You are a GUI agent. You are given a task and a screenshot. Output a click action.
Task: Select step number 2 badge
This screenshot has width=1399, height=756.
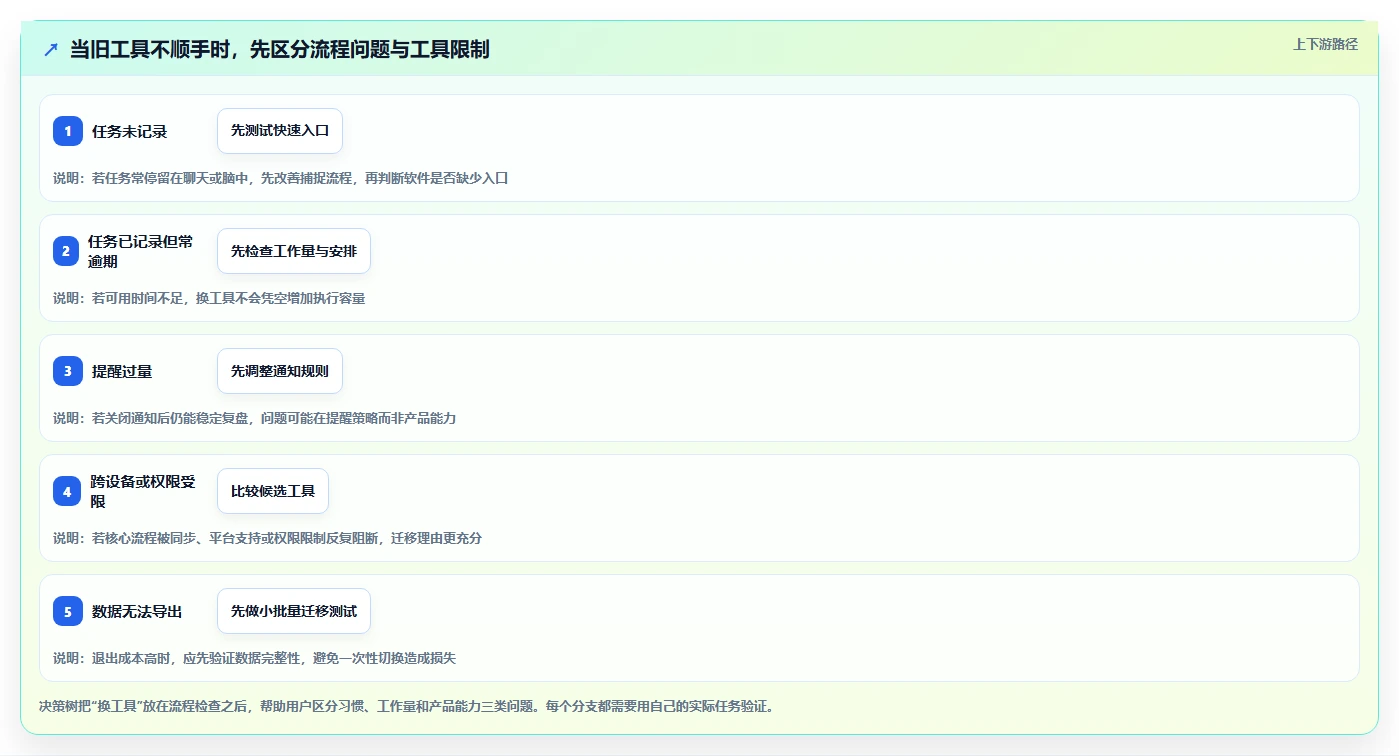66,251
